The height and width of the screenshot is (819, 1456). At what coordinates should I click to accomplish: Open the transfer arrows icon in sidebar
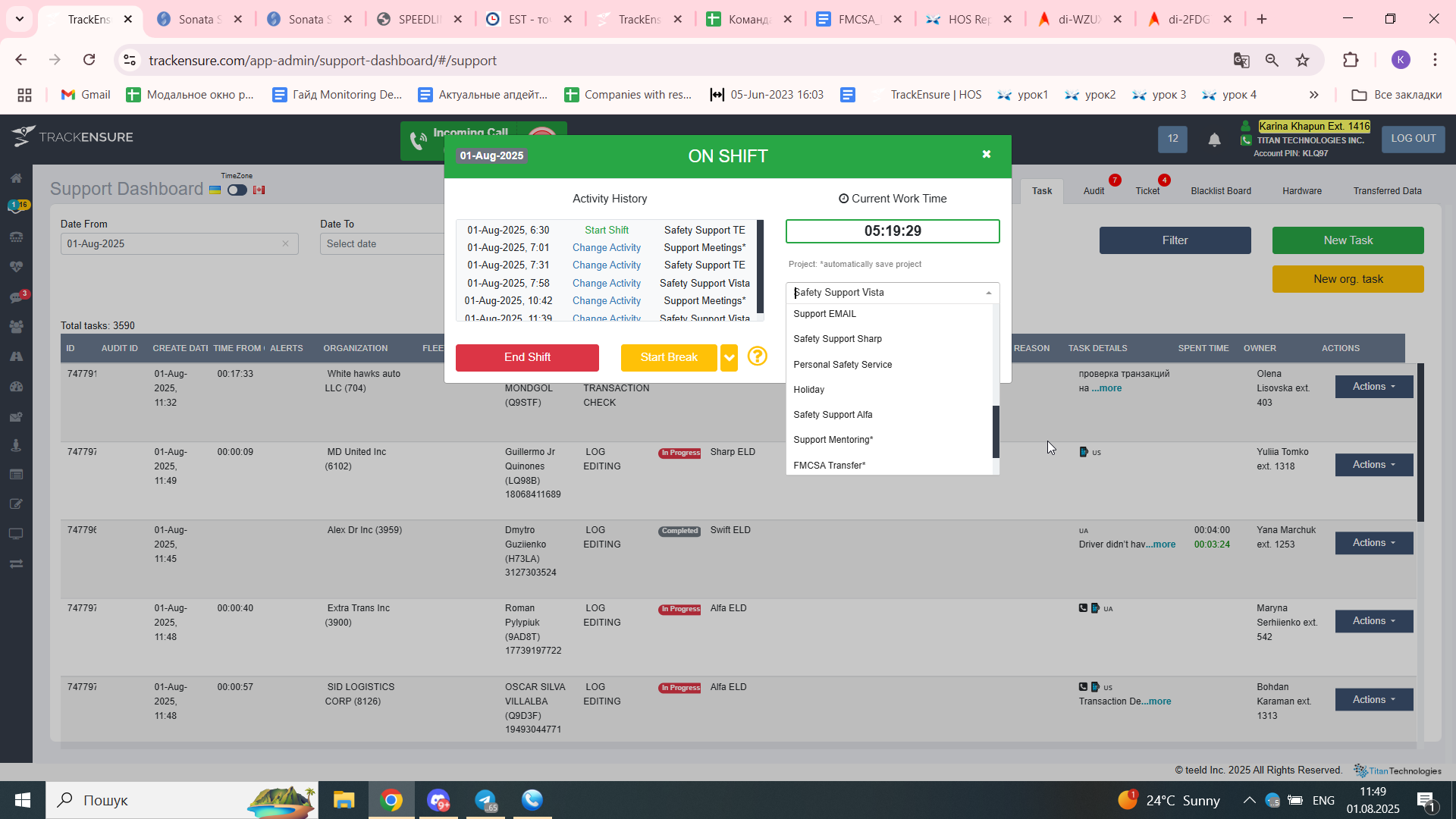click(16, 564)
